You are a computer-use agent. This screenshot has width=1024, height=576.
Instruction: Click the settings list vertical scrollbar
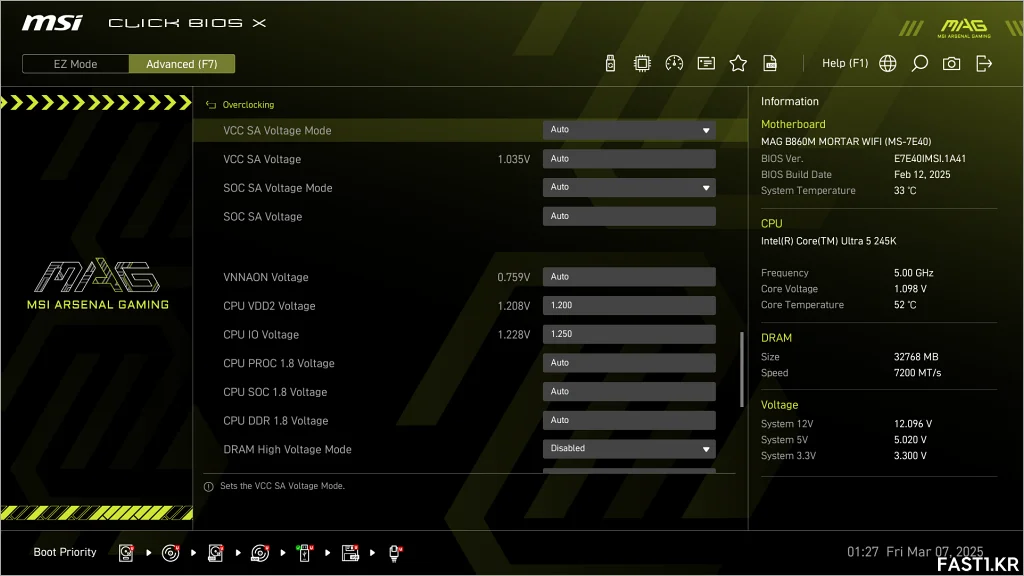[741, 370]
